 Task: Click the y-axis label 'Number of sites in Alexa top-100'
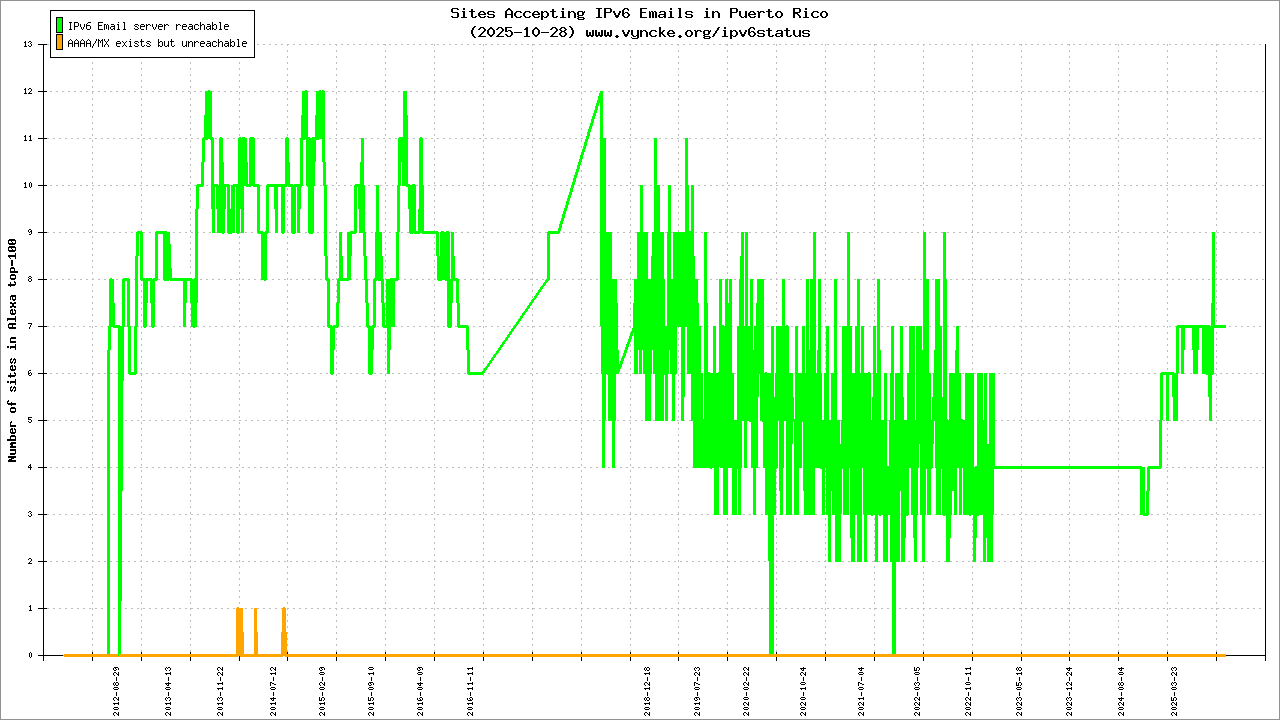click(13, 350)
